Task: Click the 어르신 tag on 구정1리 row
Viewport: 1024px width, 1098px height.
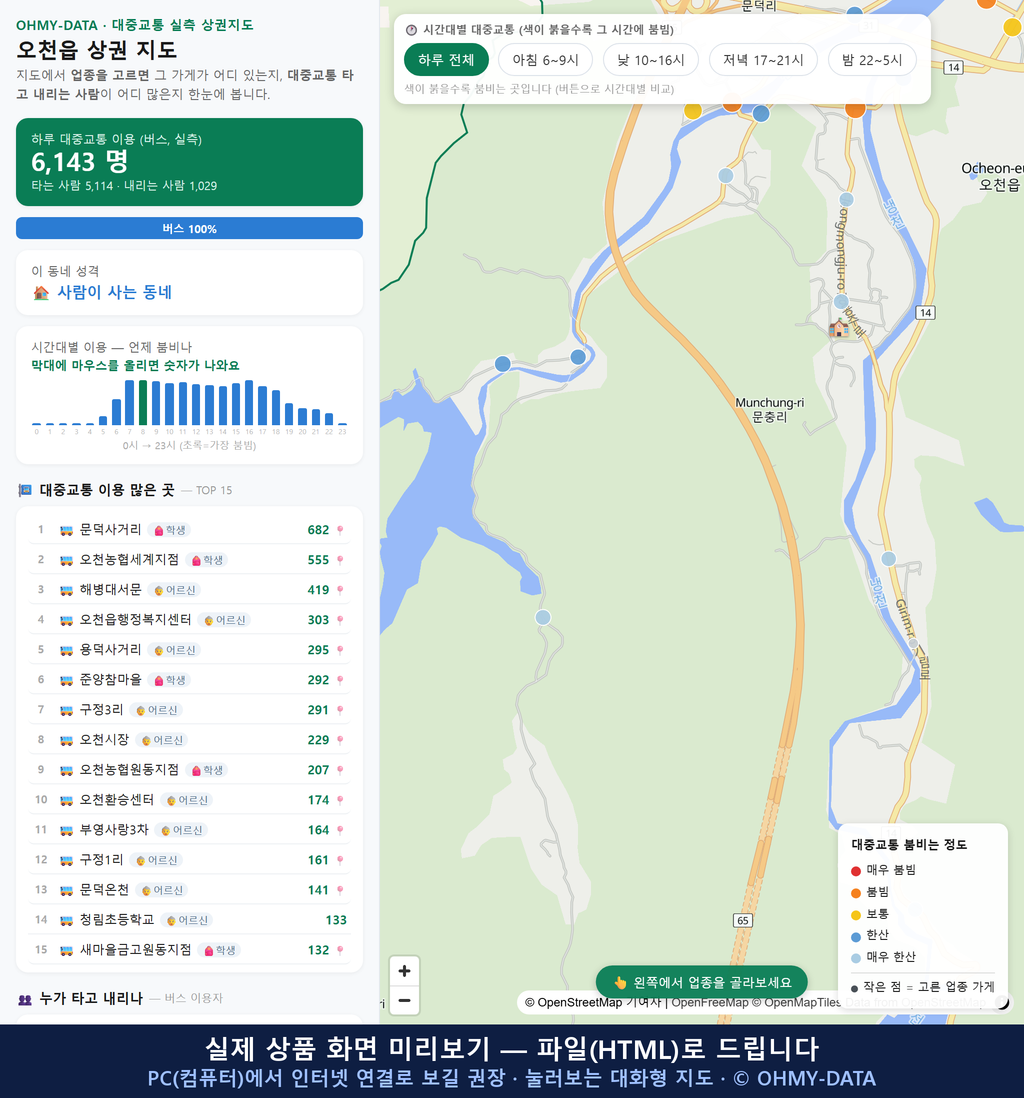Action: click(x=158, y=860)
